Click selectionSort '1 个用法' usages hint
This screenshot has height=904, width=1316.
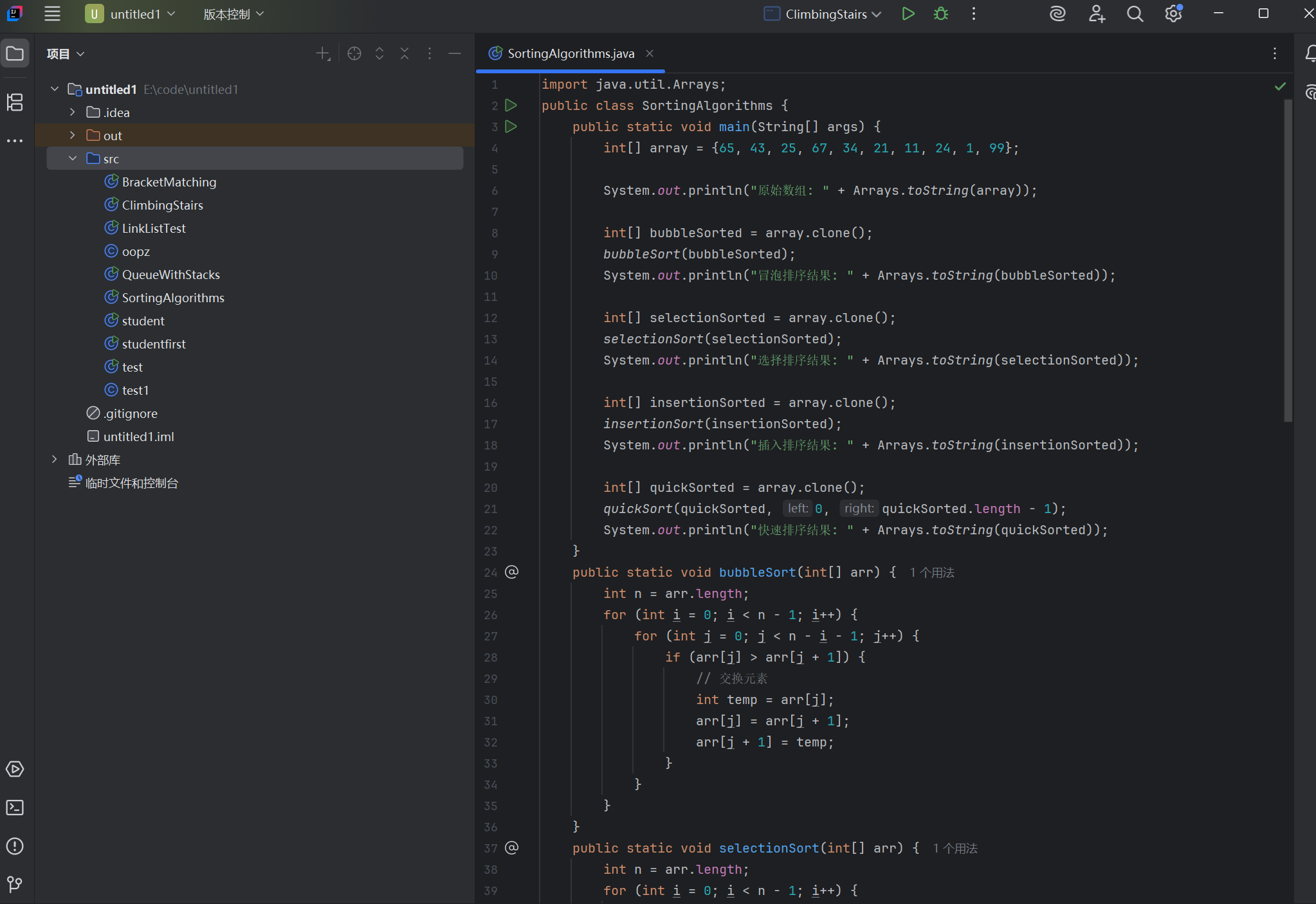click(x=955, y=848)
